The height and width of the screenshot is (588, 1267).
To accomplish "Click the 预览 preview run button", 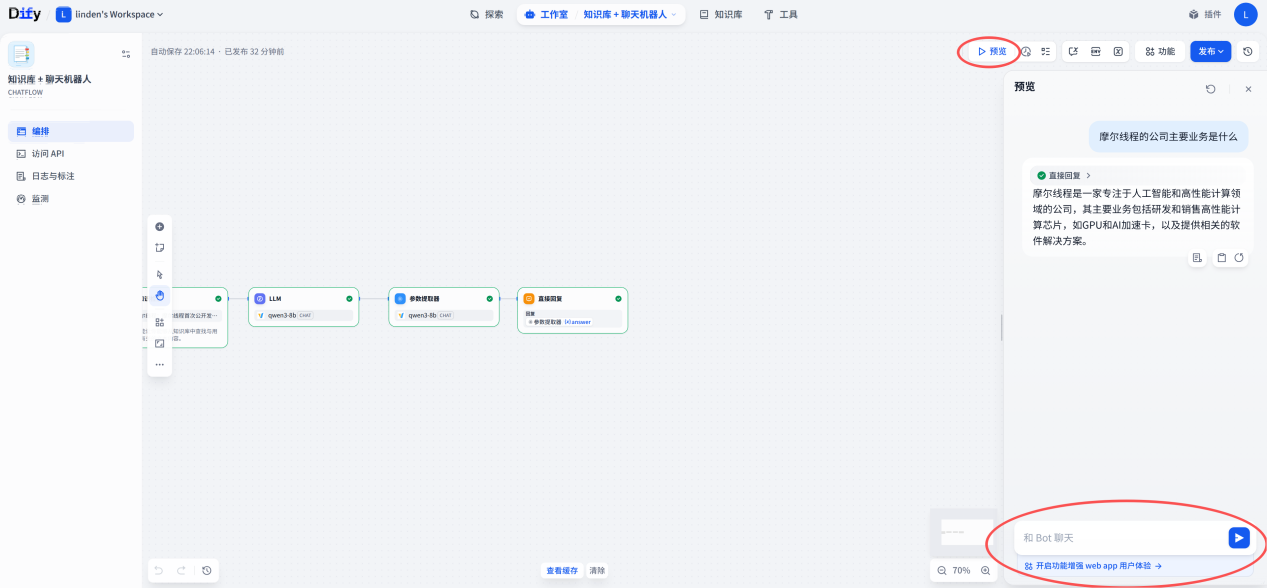I will pyautogui.click(x=992, y=51).
